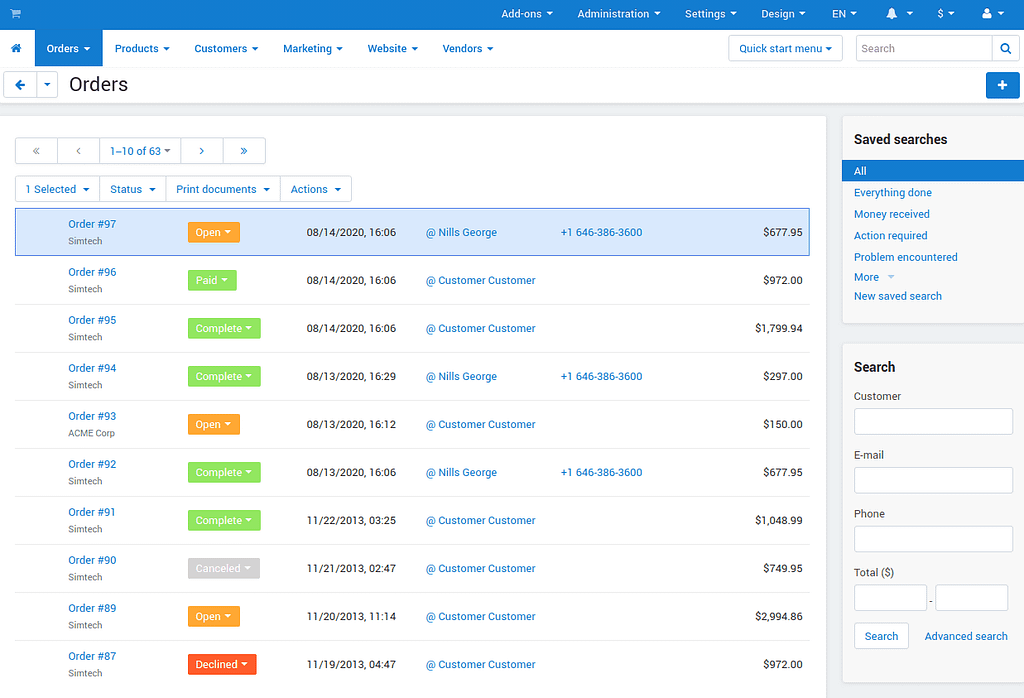Screen dimensions: 1024x698
Task: Click the Advanced search link
Action: pyautogui.click(x=965, y=636)
